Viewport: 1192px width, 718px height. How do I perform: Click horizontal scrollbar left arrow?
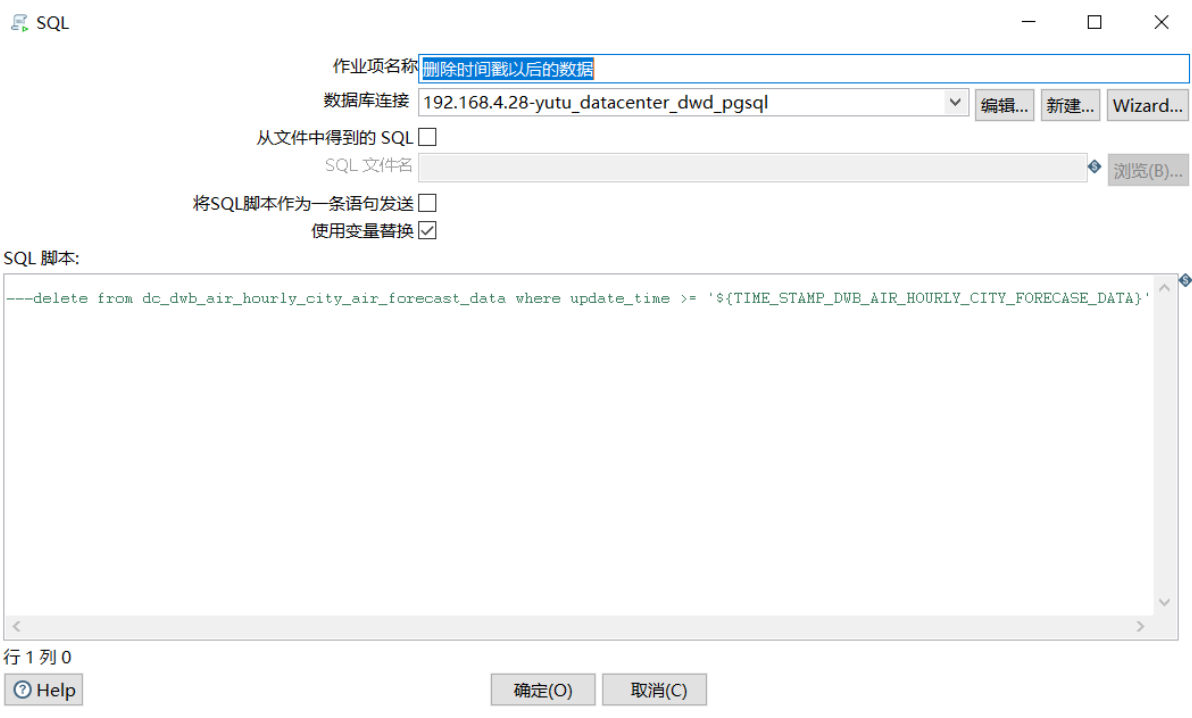pos(16,626)
